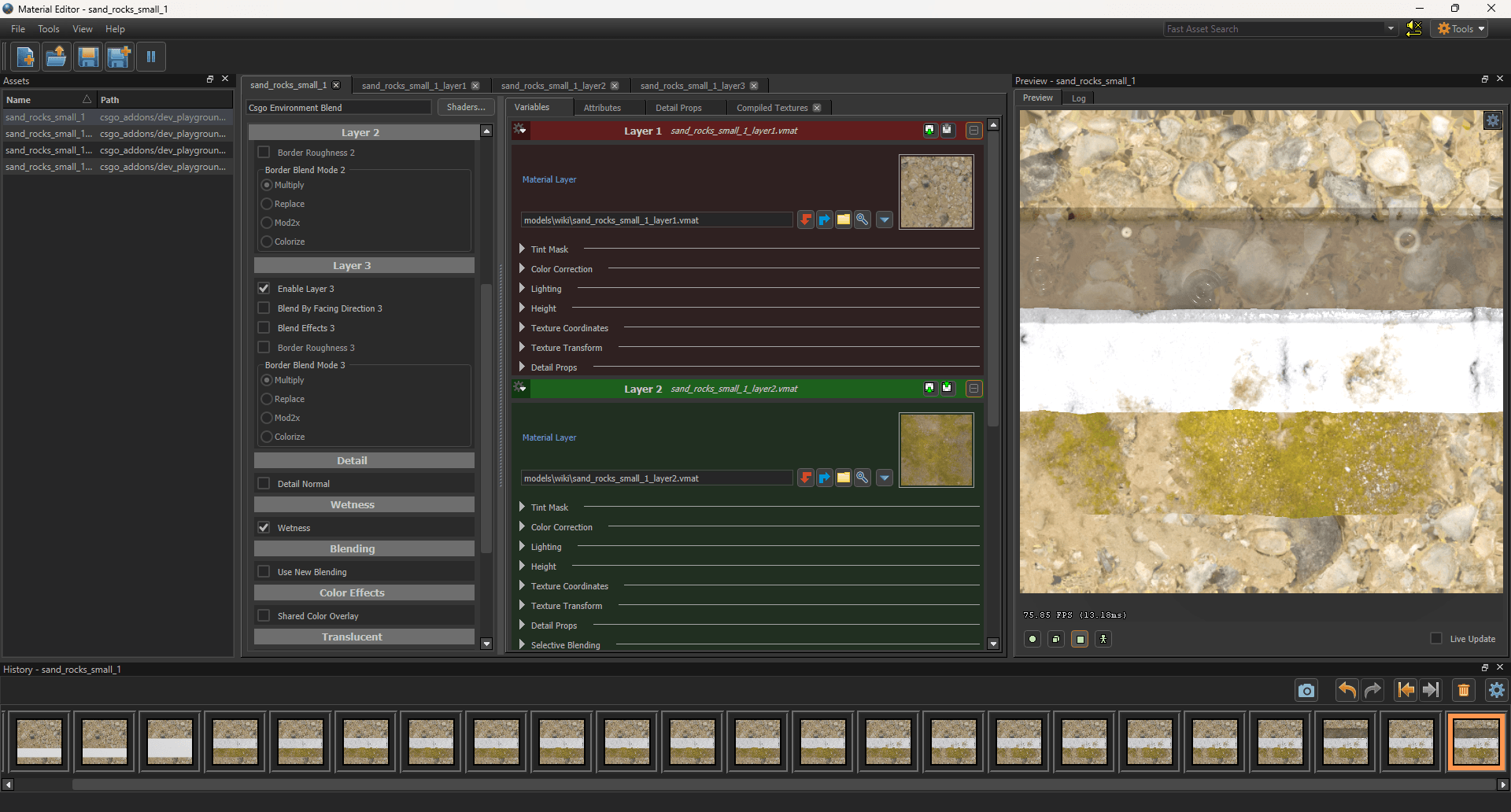Click the red arrow icon for Layer 1 path
The width and height of the screenshot is (1511, 812).
[x=806, y=220]
